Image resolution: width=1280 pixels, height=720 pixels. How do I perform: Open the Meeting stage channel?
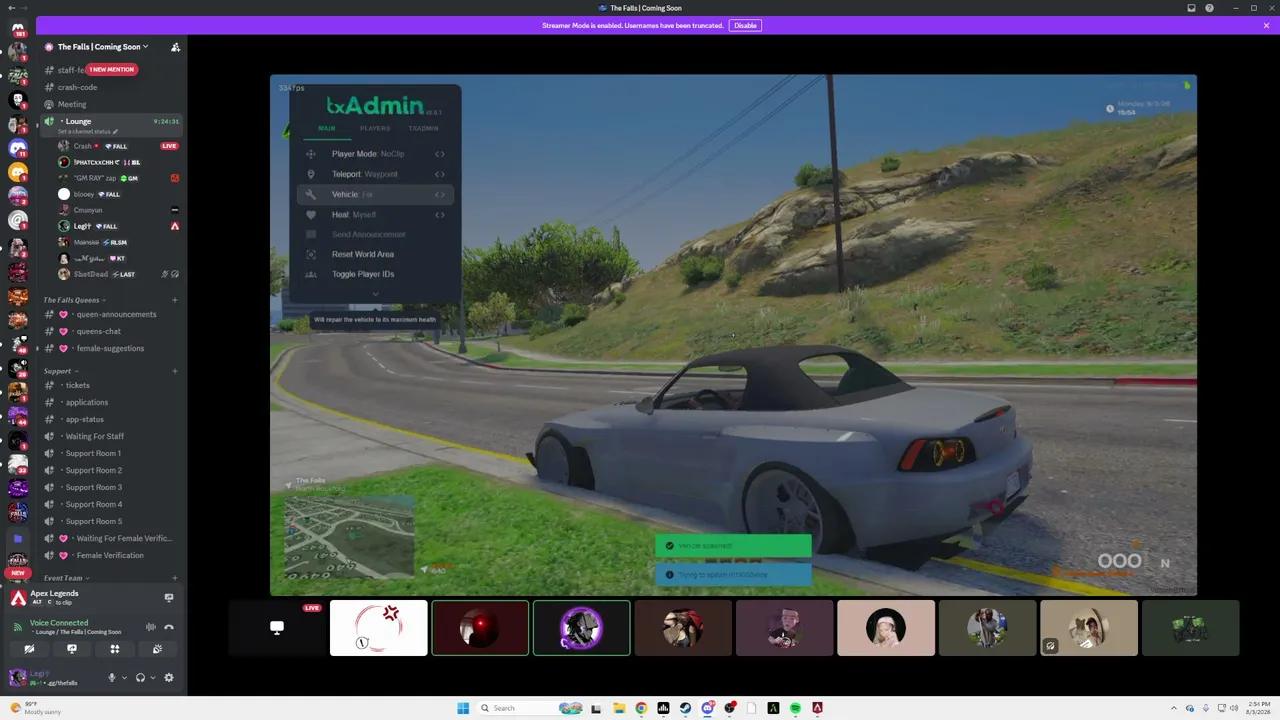click(110, 104)
